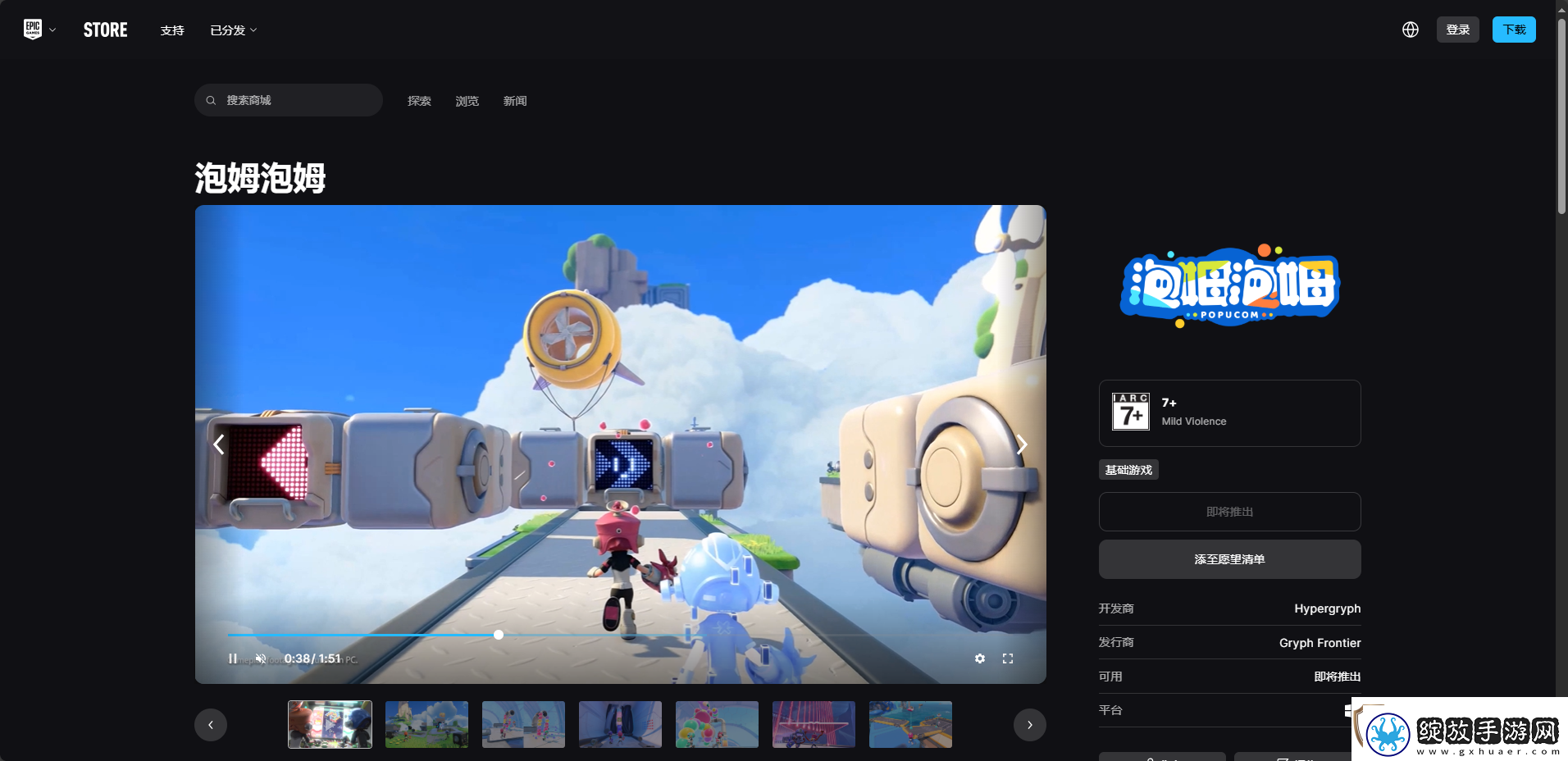The image size is (1568, 761).
Task: Click the 0:38 / 1:51 video time display
Action: click(x=312, y=658)
